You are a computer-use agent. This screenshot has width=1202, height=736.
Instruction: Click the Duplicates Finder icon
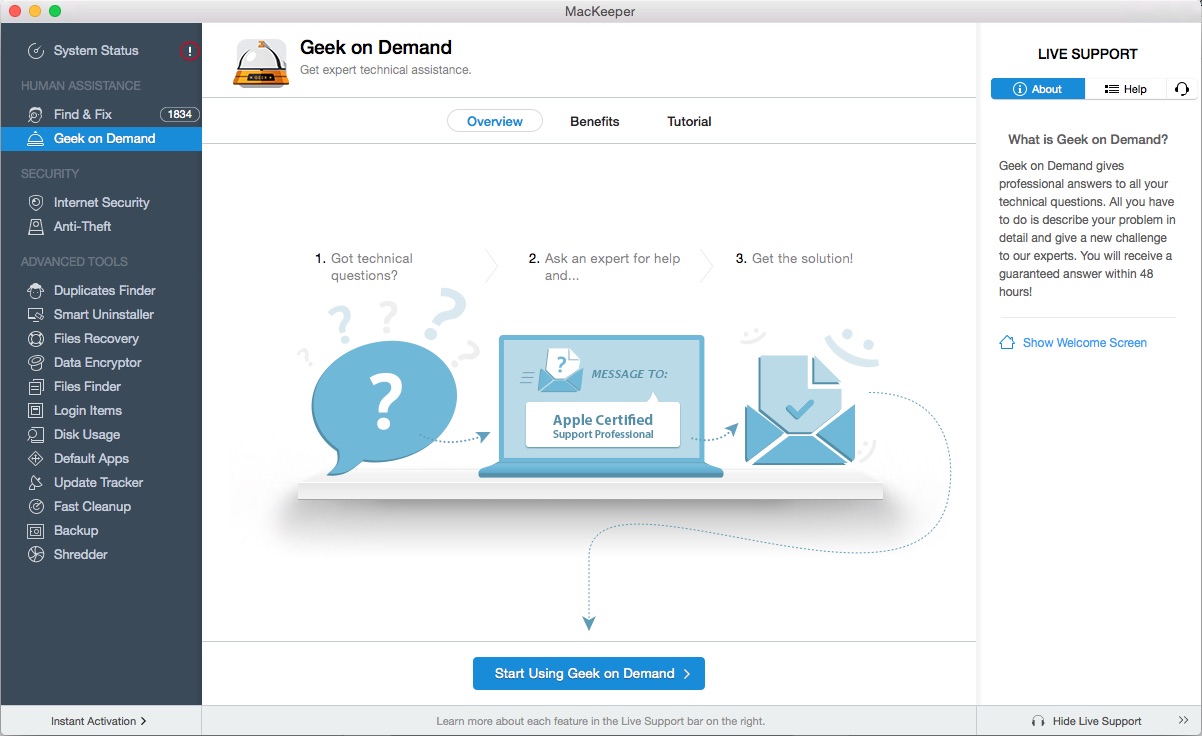[36, 291]
